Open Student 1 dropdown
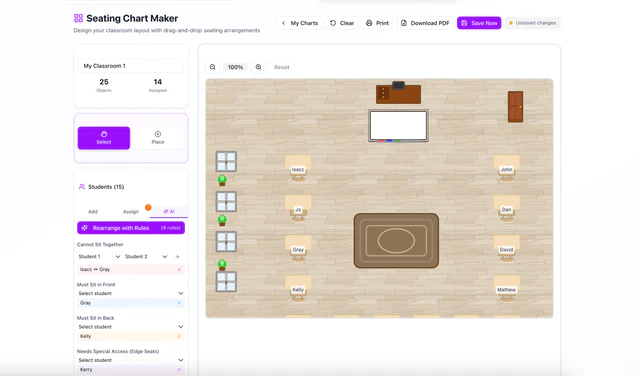Image resolution: width=640 pixels, height=376 pixels. tap(99, 256)
